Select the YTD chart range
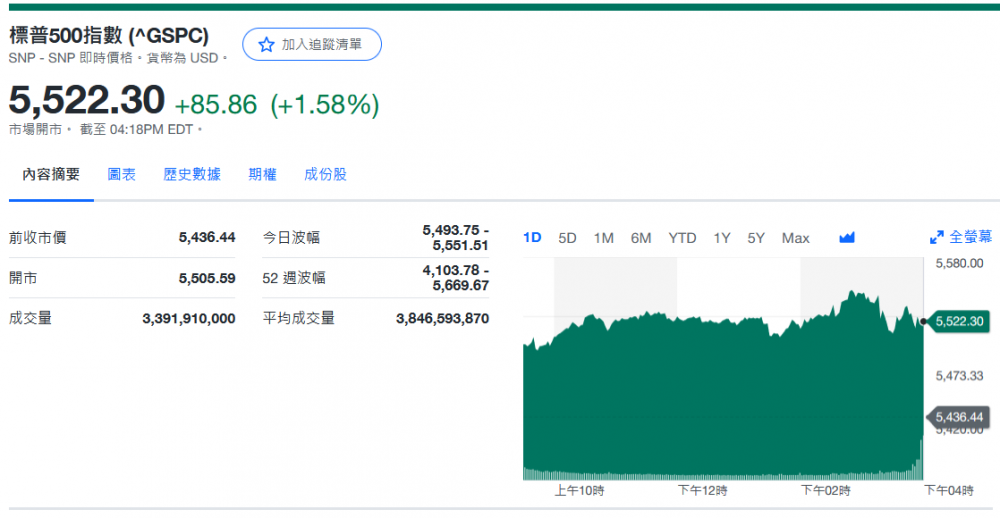The image size is (1000, 518). (x=682, y=238)
